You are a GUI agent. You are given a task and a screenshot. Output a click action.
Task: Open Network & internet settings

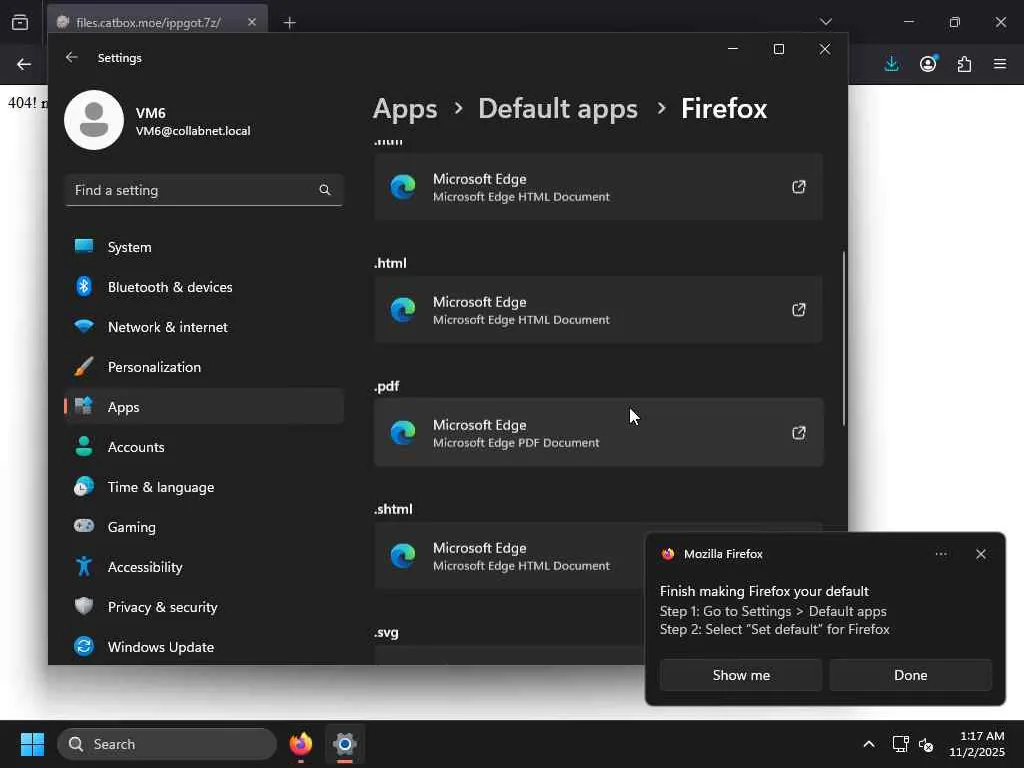coord(204,327)
